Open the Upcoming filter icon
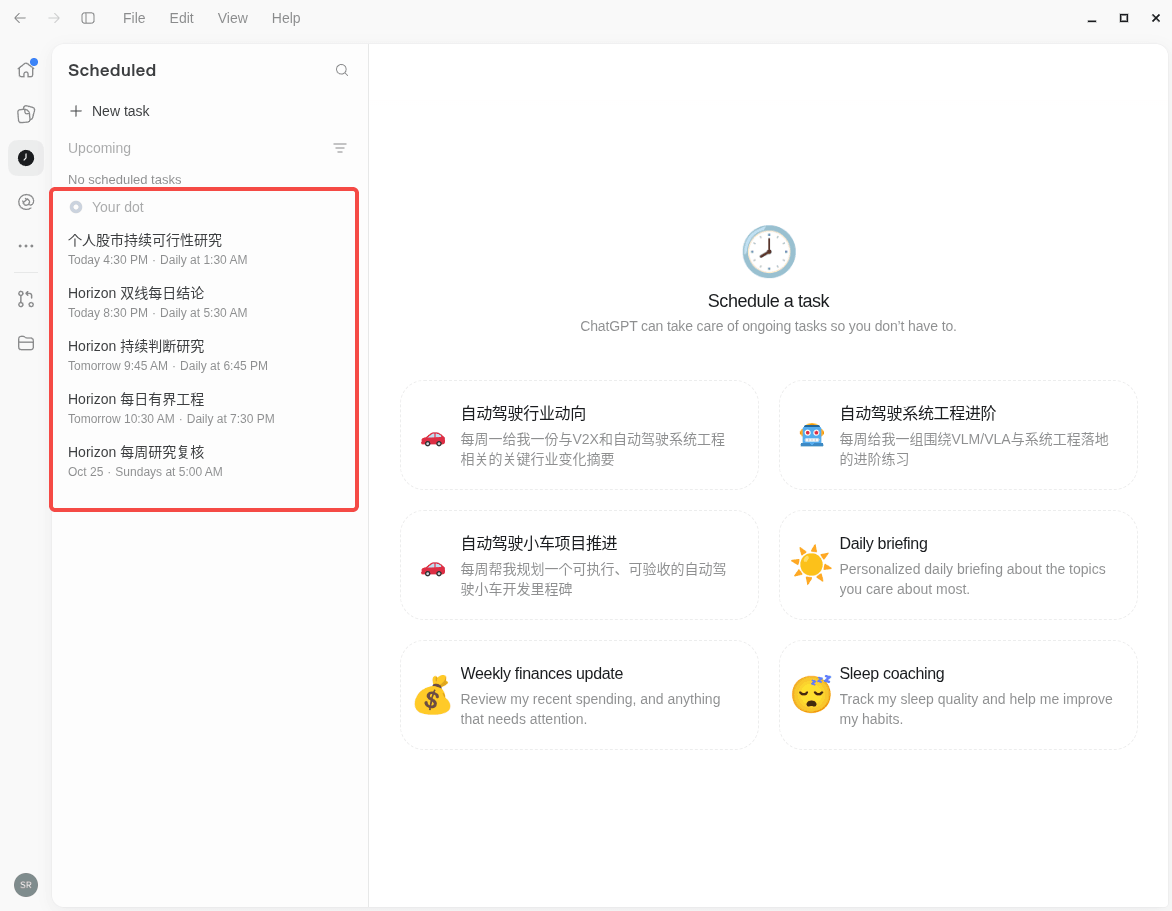The height and width of the screenshot is (911, 1172). pyautogui.click(x=339, y=148)
